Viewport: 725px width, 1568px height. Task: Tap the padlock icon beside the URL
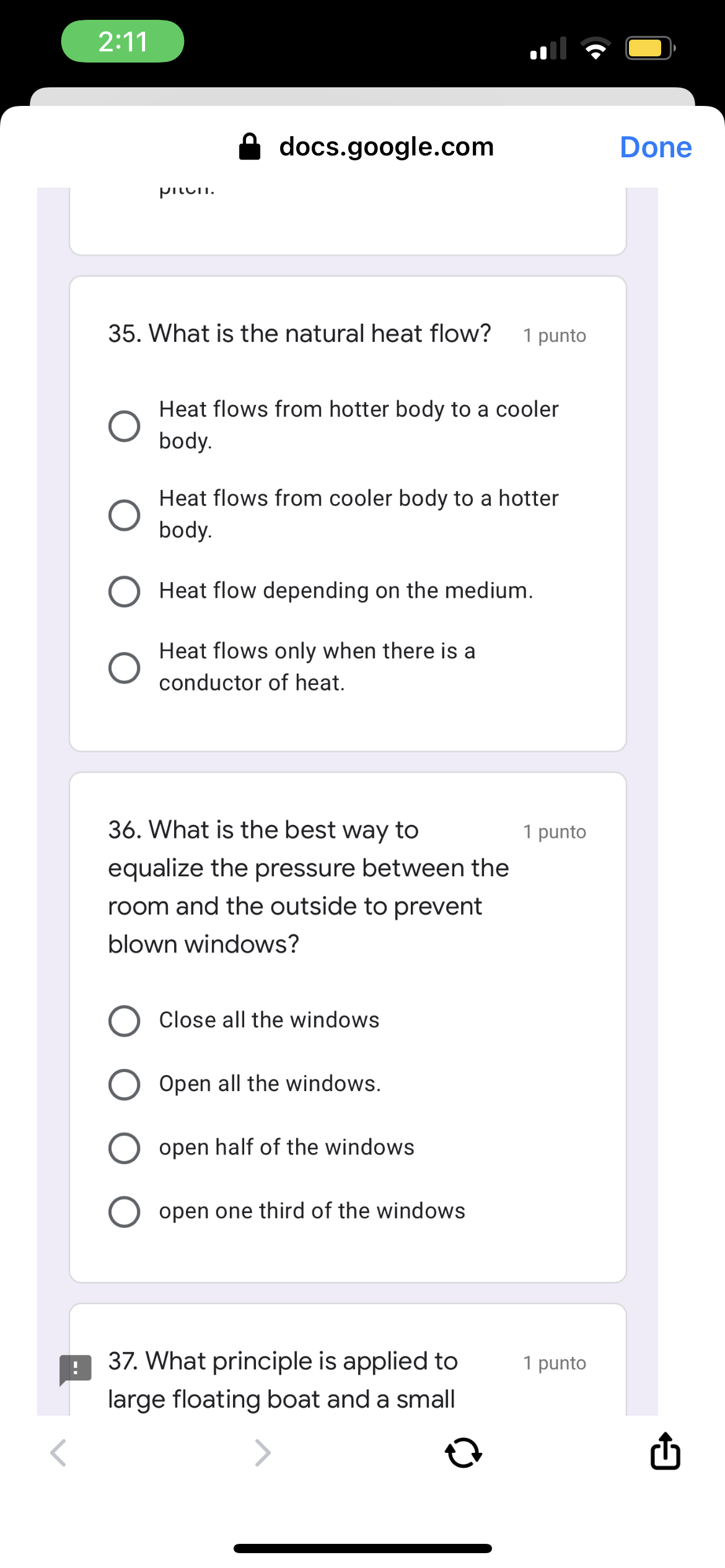[x=250, y=147]
